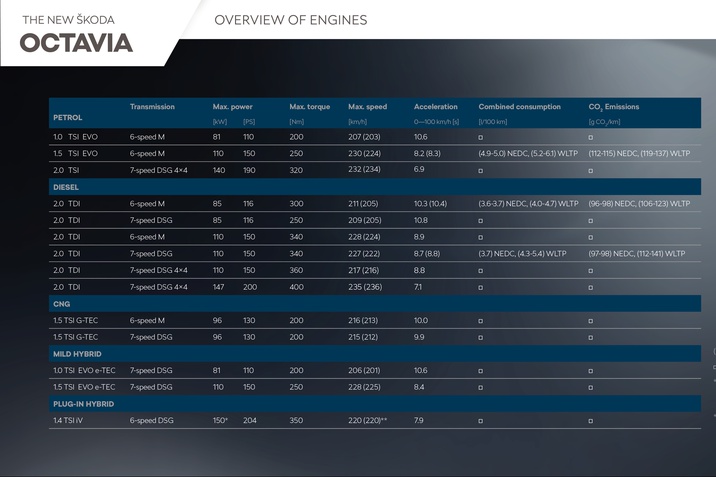The image size is (716, 477).
Task: Click the '8.4' acceleration value
Action: [x=419, y=387]
